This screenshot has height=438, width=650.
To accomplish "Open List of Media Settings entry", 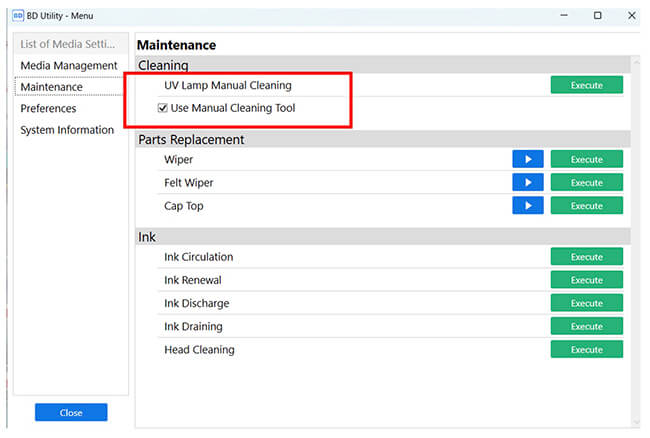I will coord(68,44).
